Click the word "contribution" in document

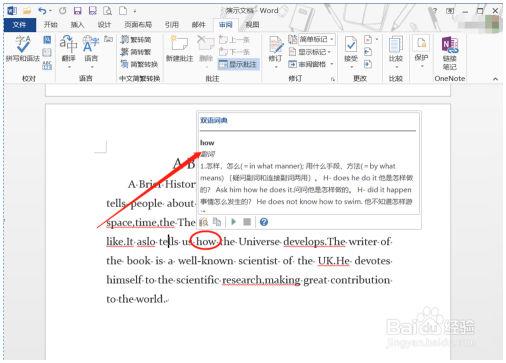click(360, 280)
